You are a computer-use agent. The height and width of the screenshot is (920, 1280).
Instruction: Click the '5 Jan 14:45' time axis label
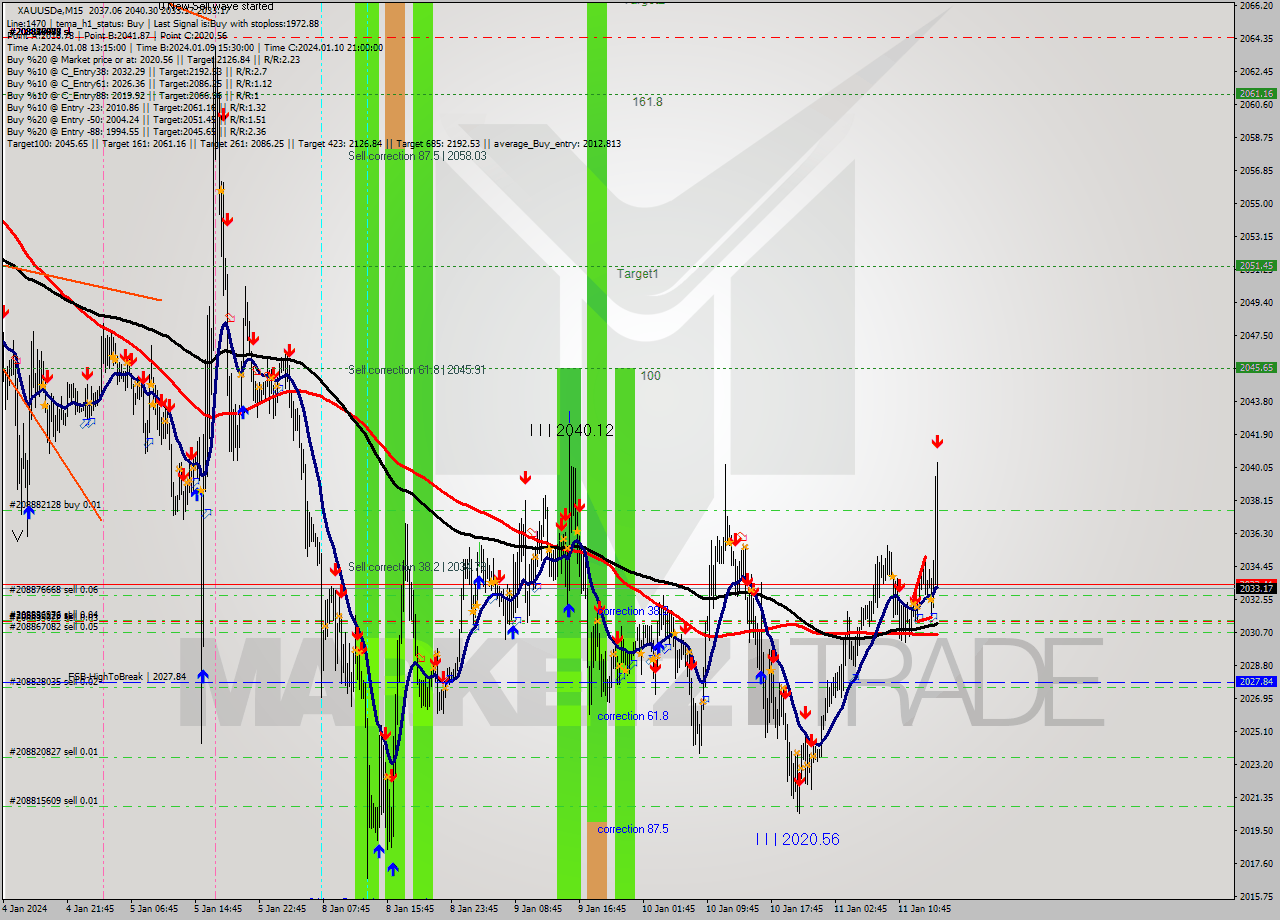pyautogui.click(x=218, y=909)
